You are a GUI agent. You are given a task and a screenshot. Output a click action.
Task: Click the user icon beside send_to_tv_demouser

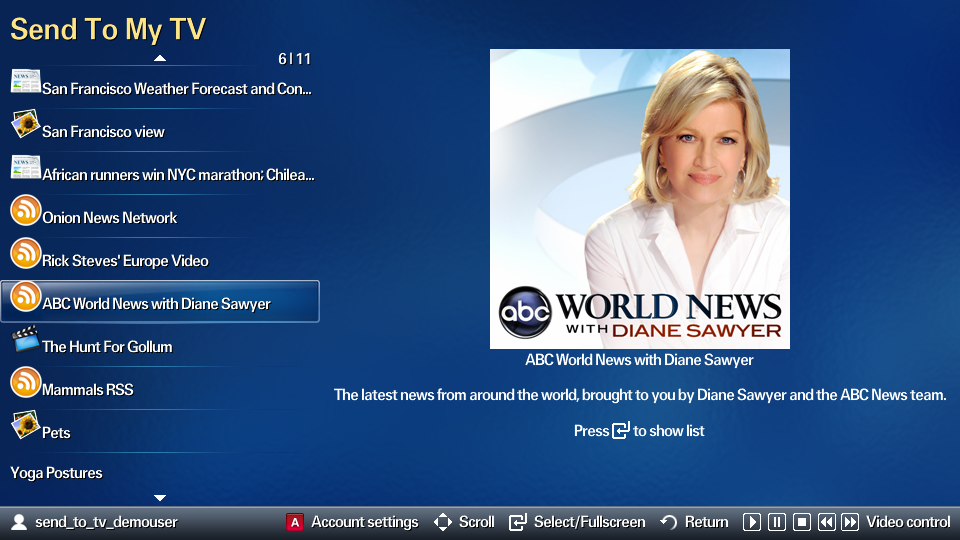[x=19, y=522]
